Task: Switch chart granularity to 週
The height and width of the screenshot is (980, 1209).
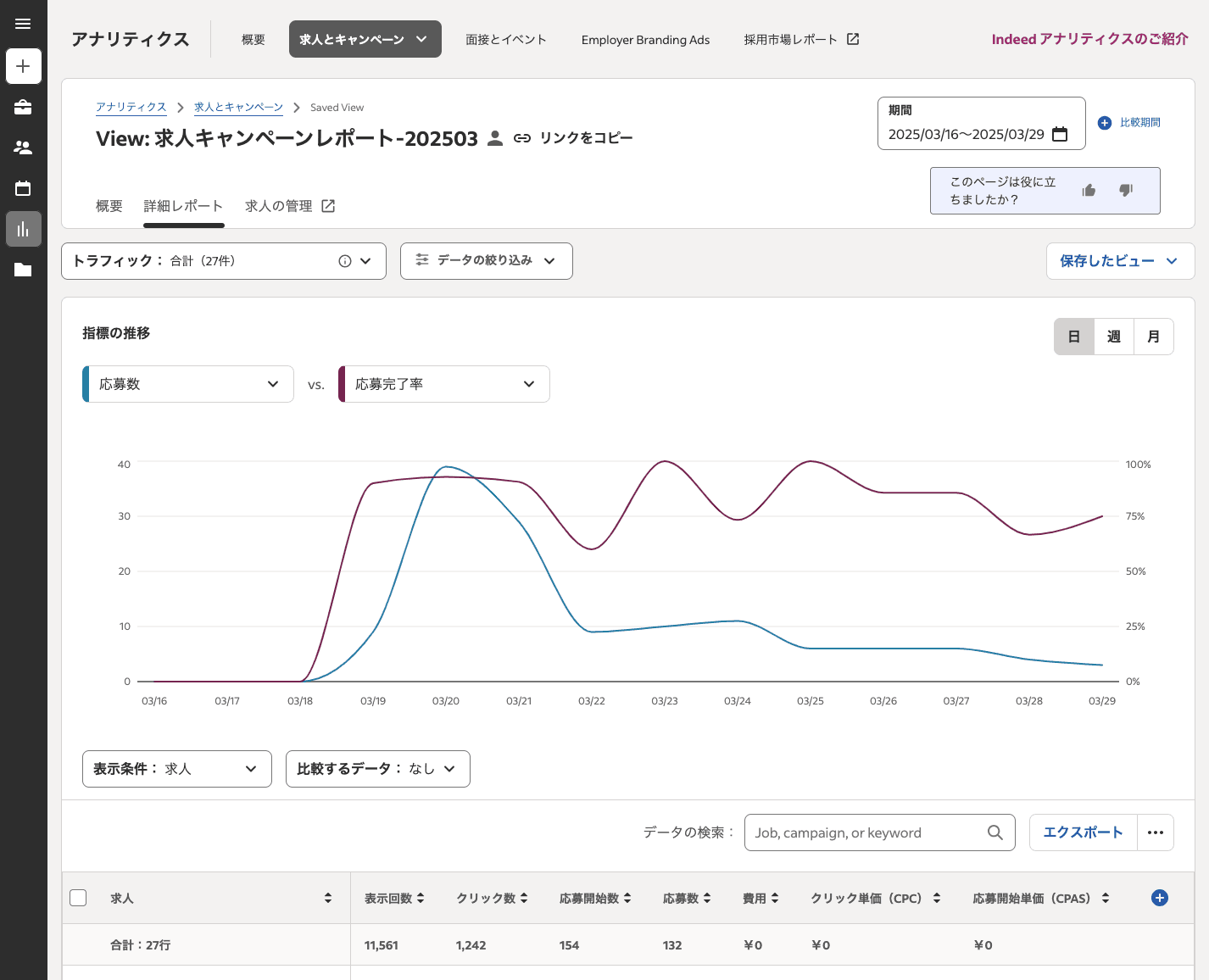Action: [1113, 337]
